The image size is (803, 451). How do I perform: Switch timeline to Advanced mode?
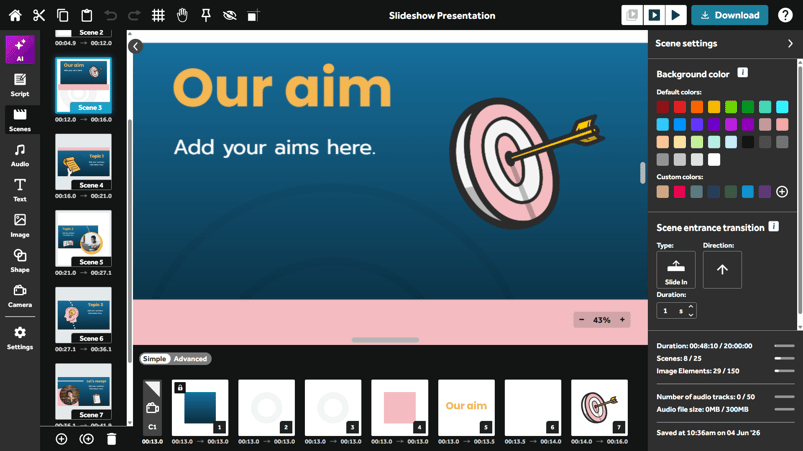pyautogui.click(x=190, y=359)
